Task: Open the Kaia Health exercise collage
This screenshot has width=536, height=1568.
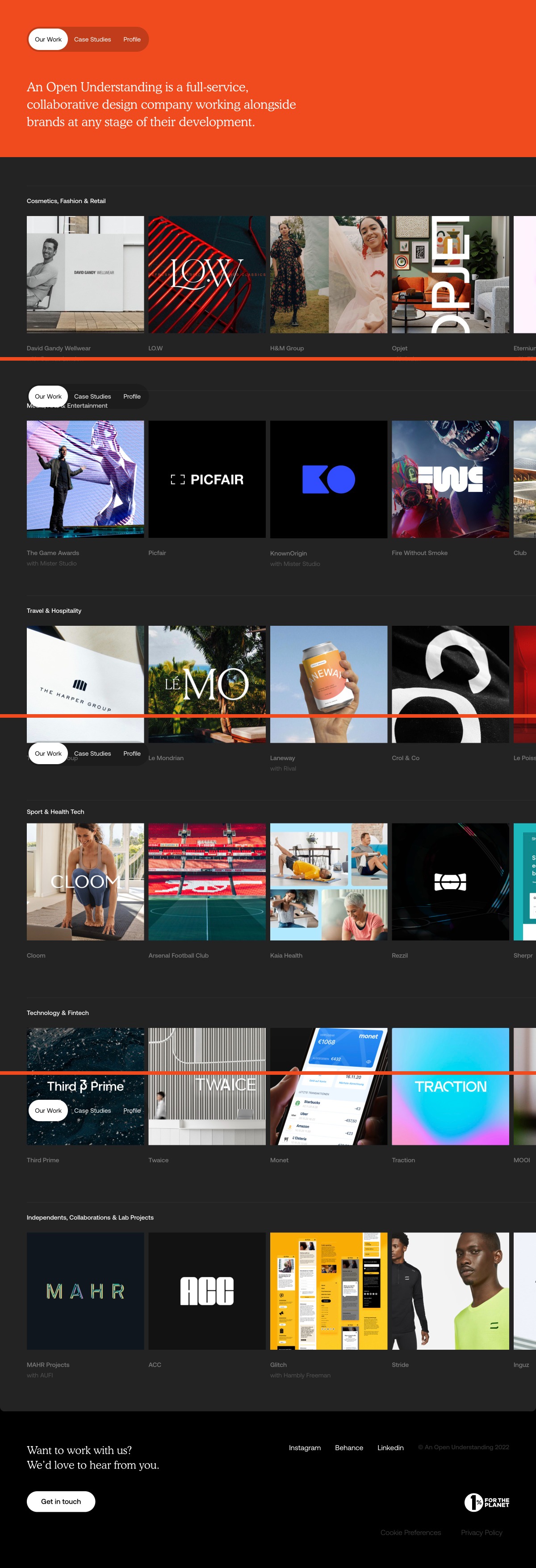Action: pyautogui.click(x=329, y=882)
